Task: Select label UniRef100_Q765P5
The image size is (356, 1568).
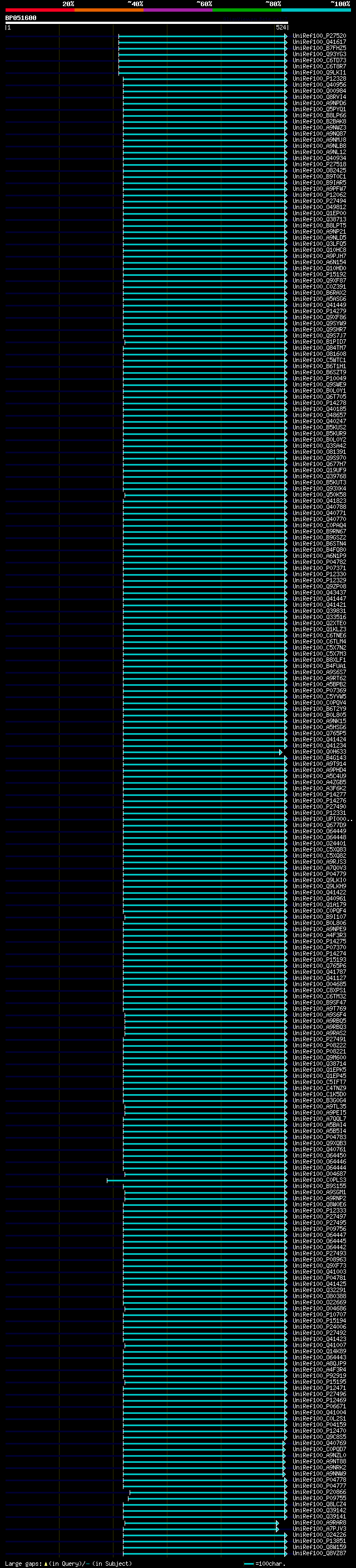Action: pos(319,734)
